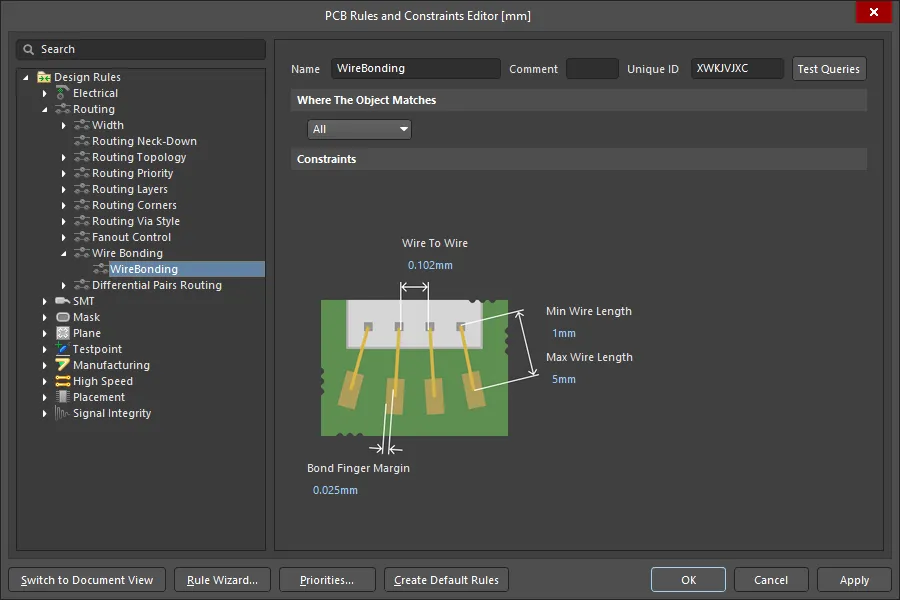Select Routing Via Style in tree
The width and height of the screenshot is (900, 600).
tap(136, 221)
